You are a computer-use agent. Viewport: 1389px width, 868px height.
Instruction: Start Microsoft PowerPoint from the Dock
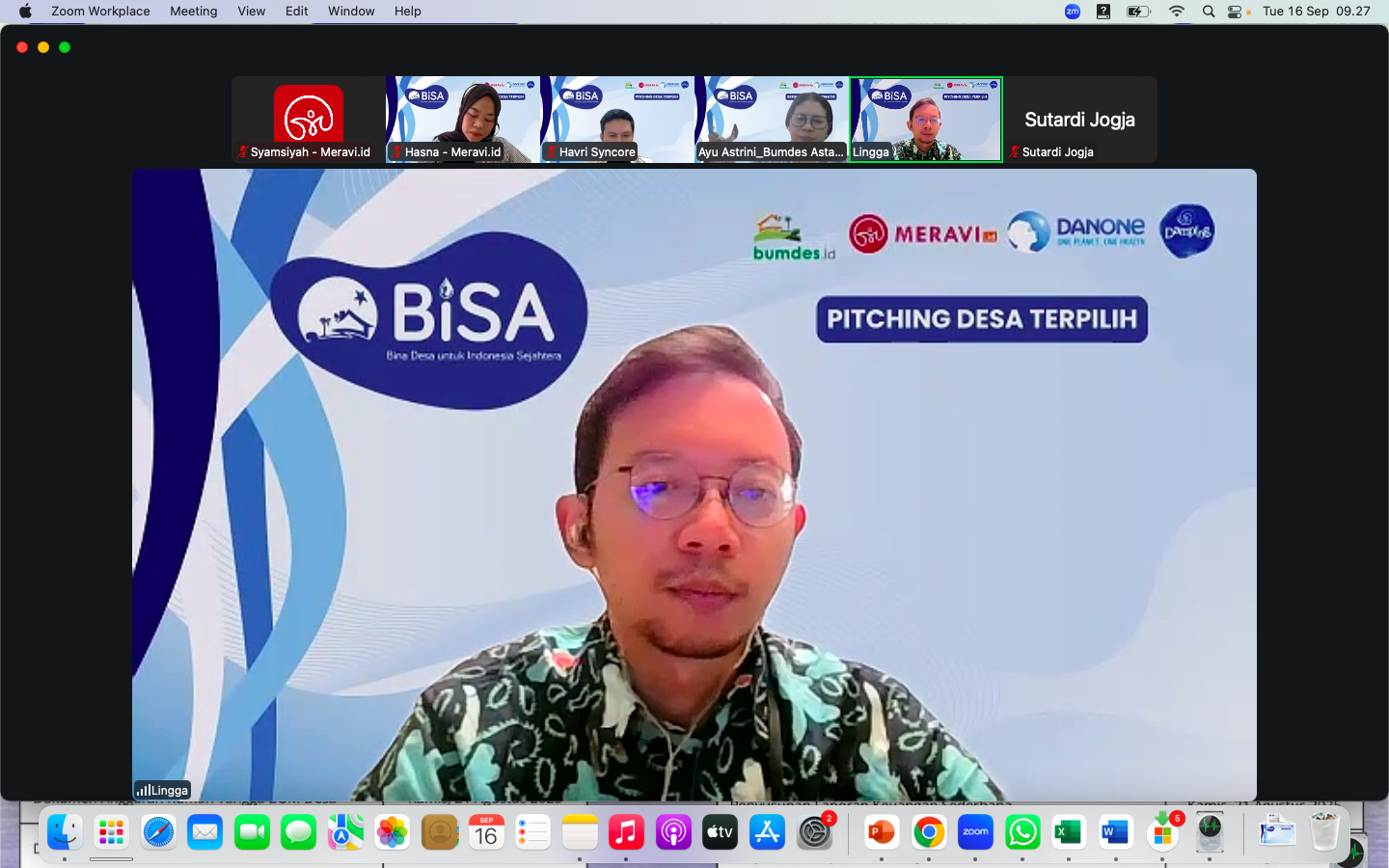coord(881,831)
